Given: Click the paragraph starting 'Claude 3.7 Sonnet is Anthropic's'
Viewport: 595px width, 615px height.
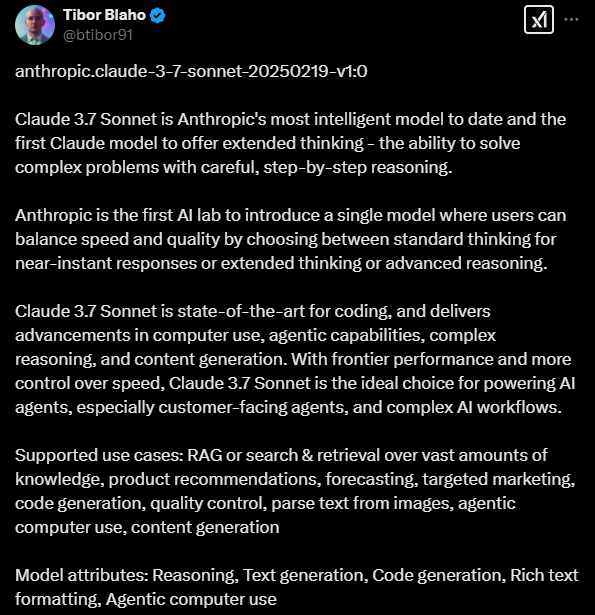Looking at the screenshot, I should click(x=290, y=143).
